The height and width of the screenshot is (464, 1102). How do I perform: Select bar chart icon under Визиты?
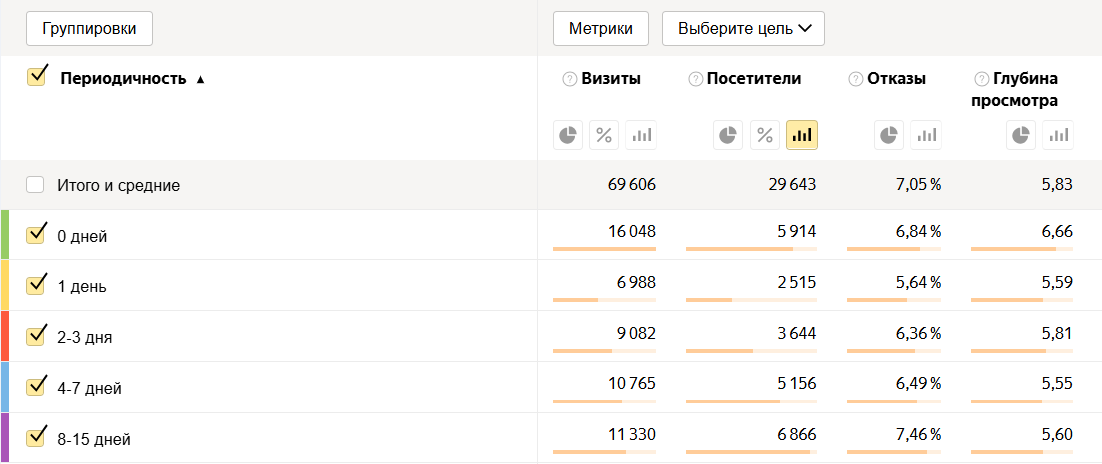tap(641, 135)
